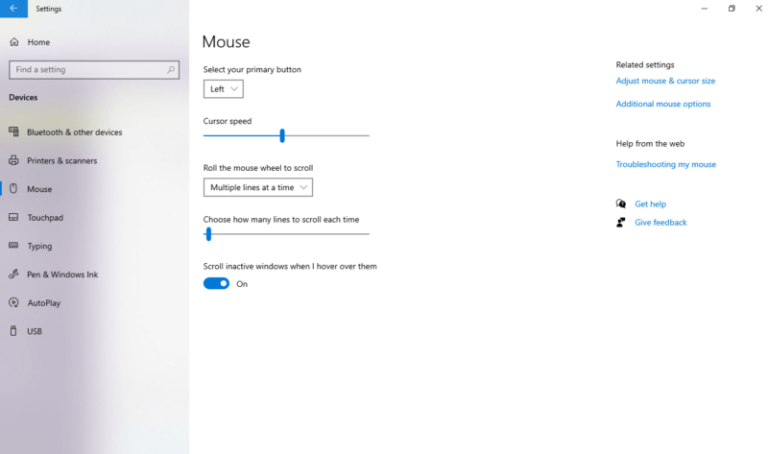Viewport: 768px width, 454px height.
Task: Click the search magnifier icon
Action: pyautogui.click(x=170, y=70)
